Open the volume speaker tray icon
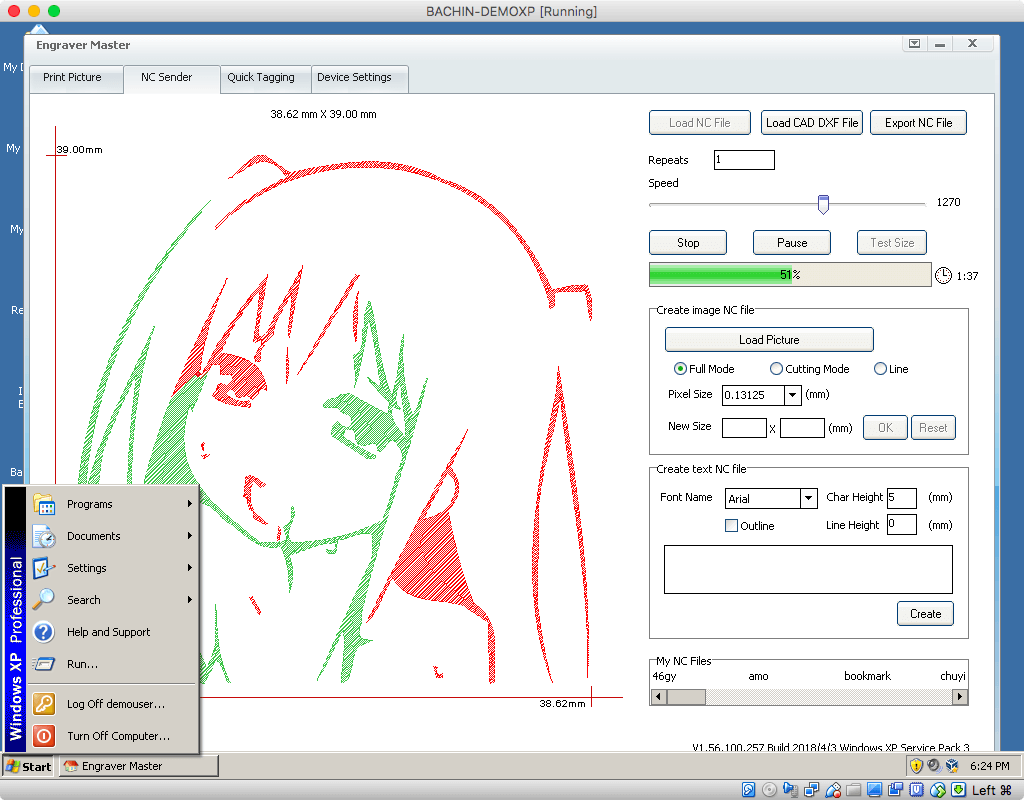 (934, 765)
